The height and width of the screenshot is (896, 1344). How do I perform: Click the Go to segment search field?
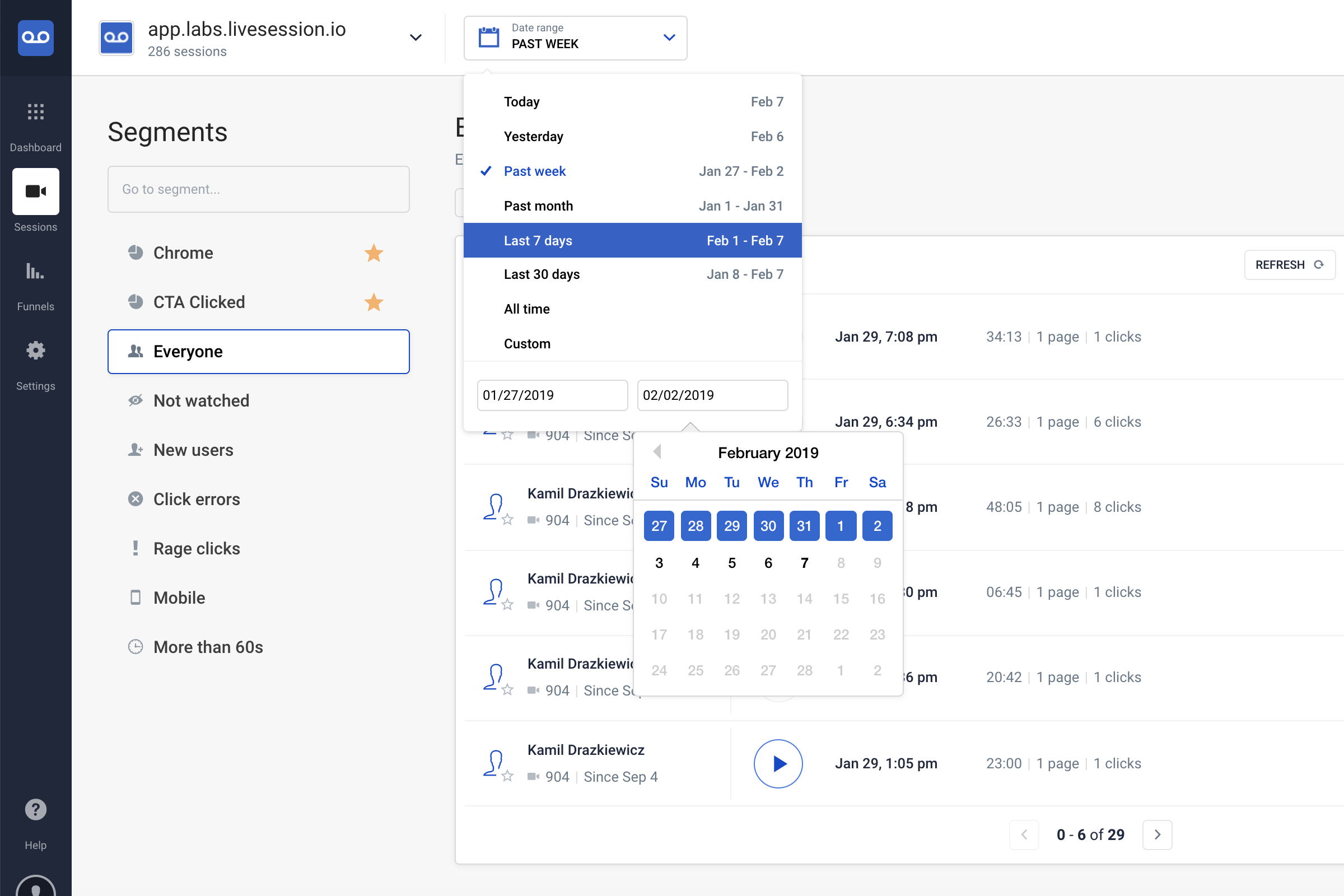(258, 189)
